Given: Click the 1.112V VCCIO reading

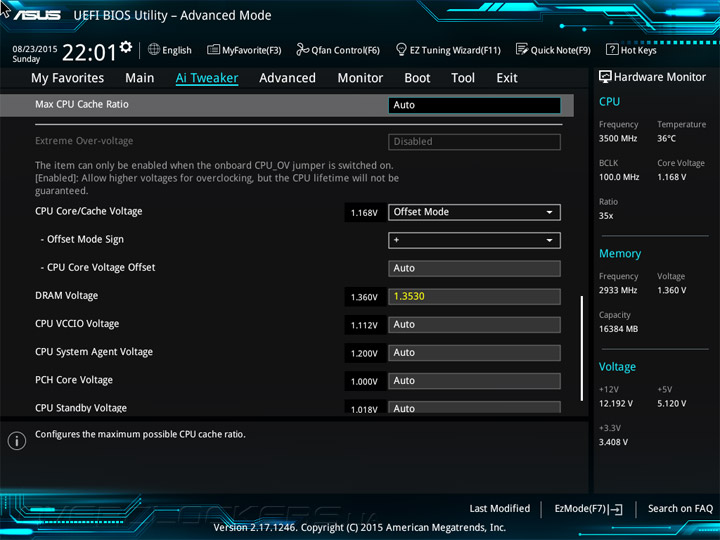Looking at the screenshot, I should [x=364, y=325].
